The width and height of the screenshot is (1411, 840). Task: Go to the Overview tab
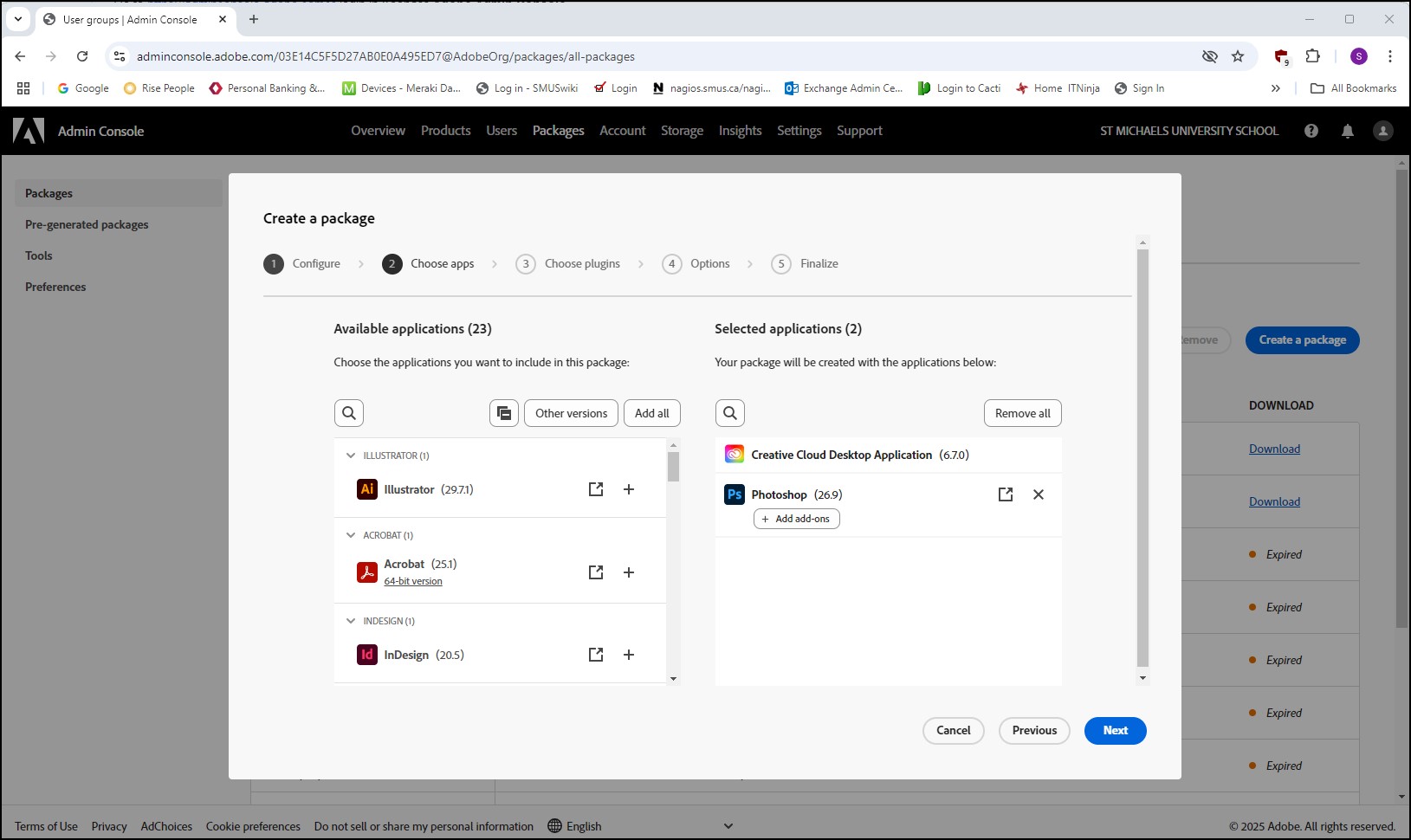coord(378,131)
